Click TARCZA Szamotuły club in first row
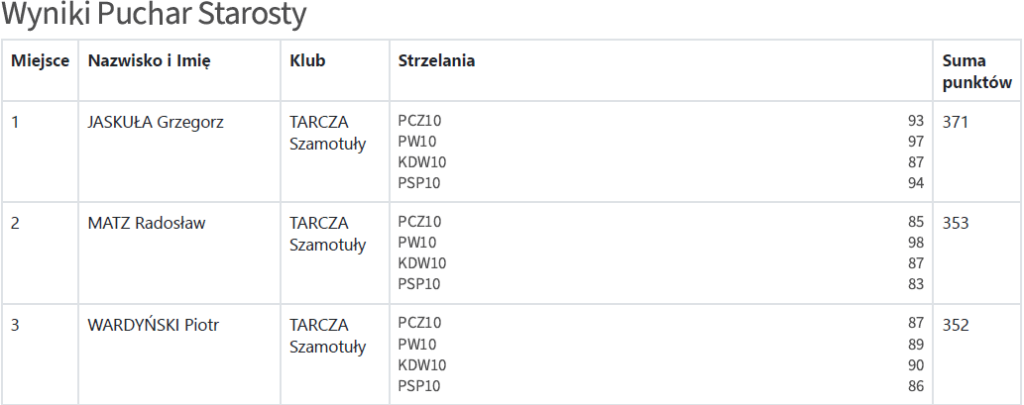Viewport: 1024px width, 405px height. [x=328, y=133]
